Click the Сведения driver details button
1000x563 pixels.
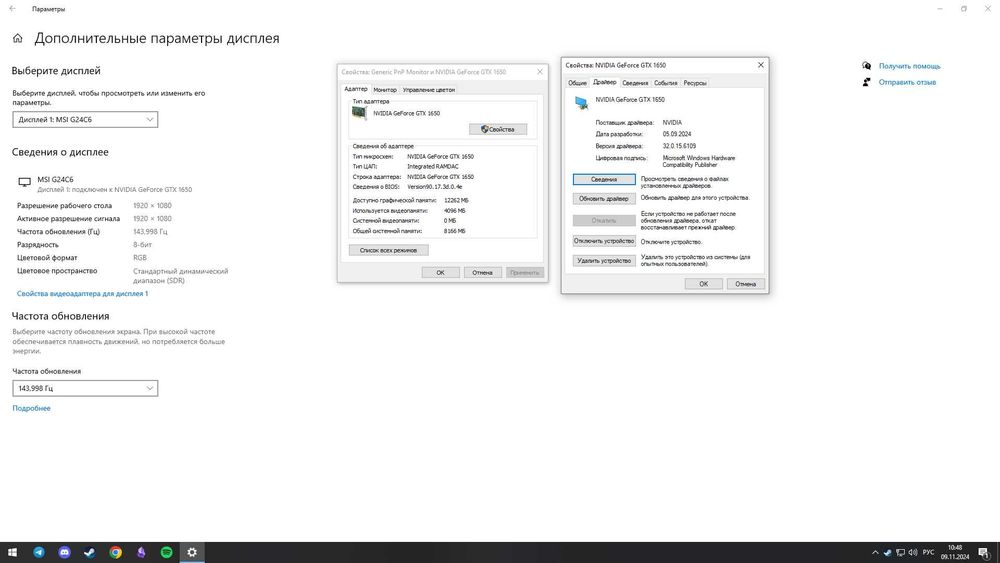[604, 180]
